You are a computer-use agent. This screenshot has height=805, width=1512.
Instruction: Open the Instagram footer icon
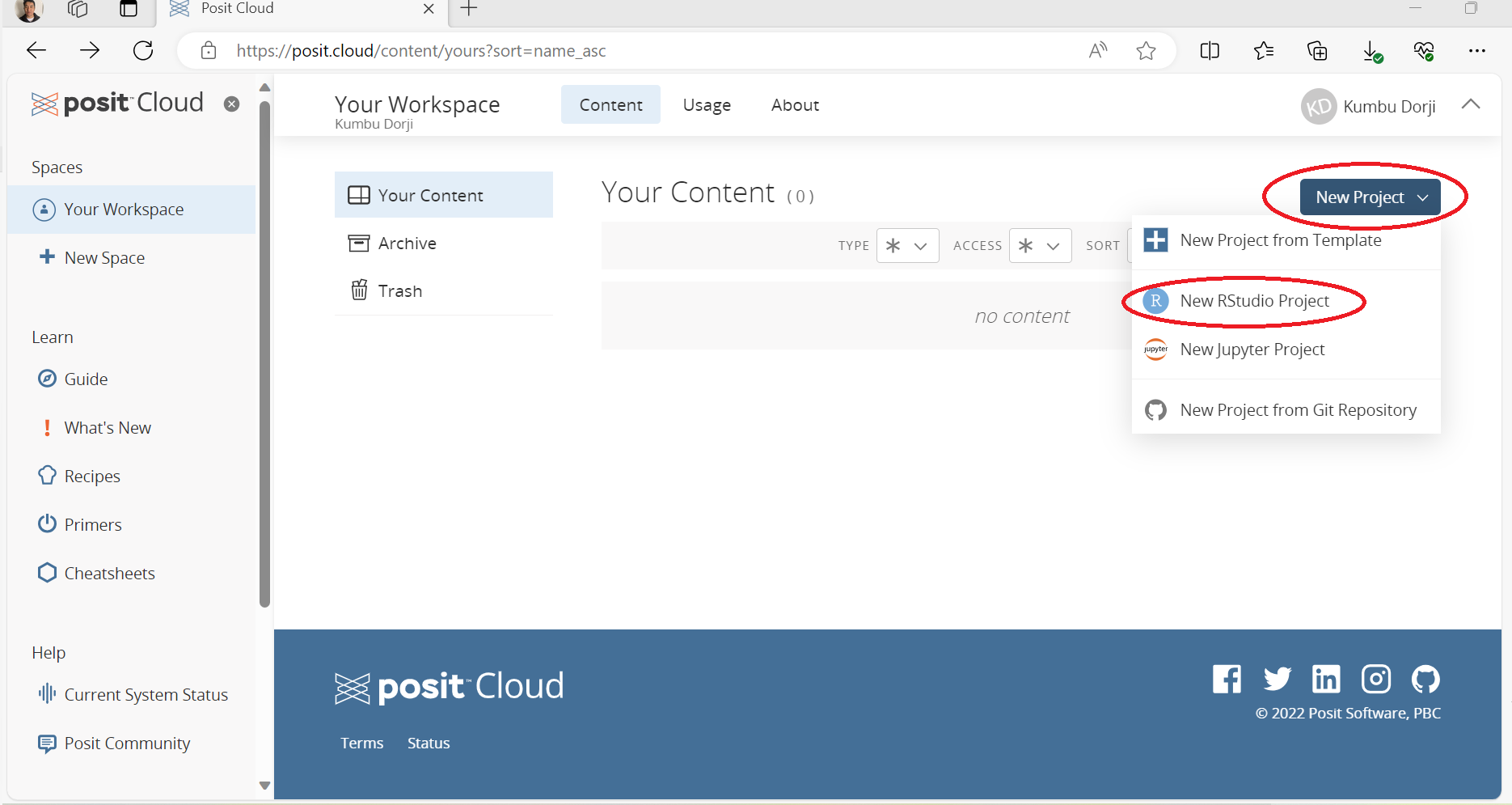[1375, 679]
